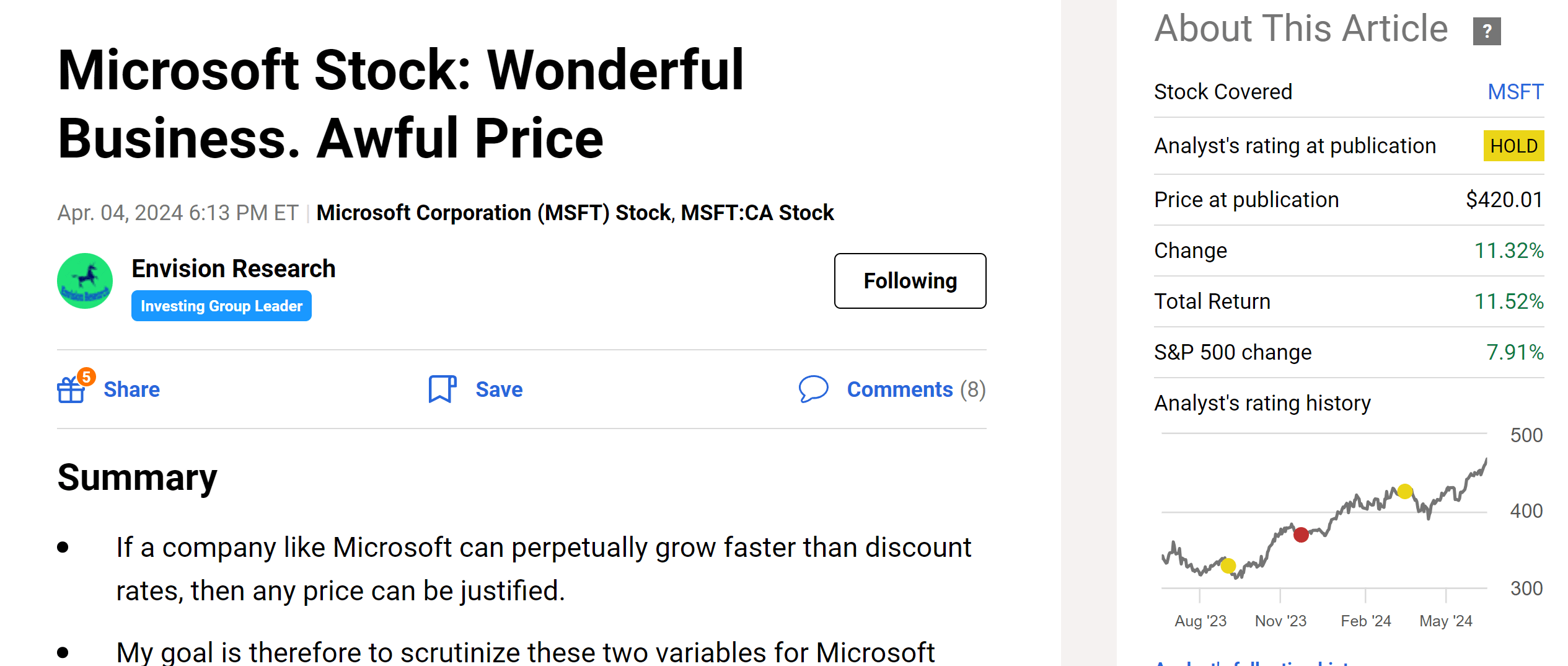Screen dimensions: 1568x666
Task: Click the Save text link
Action: (499, 389)
